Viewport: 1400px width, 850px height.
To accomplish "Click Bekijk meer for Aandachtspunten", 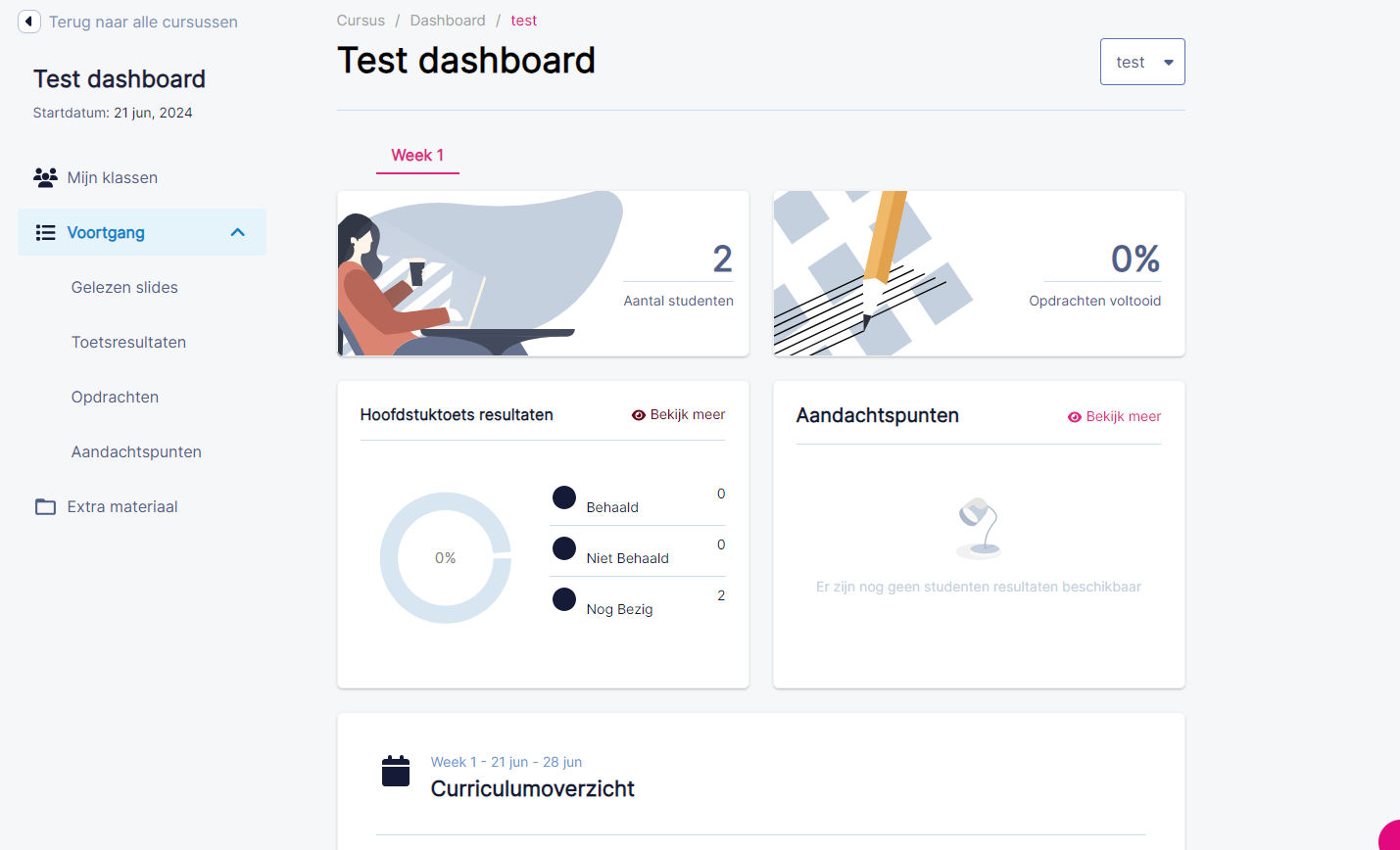I will point(1114,416).
